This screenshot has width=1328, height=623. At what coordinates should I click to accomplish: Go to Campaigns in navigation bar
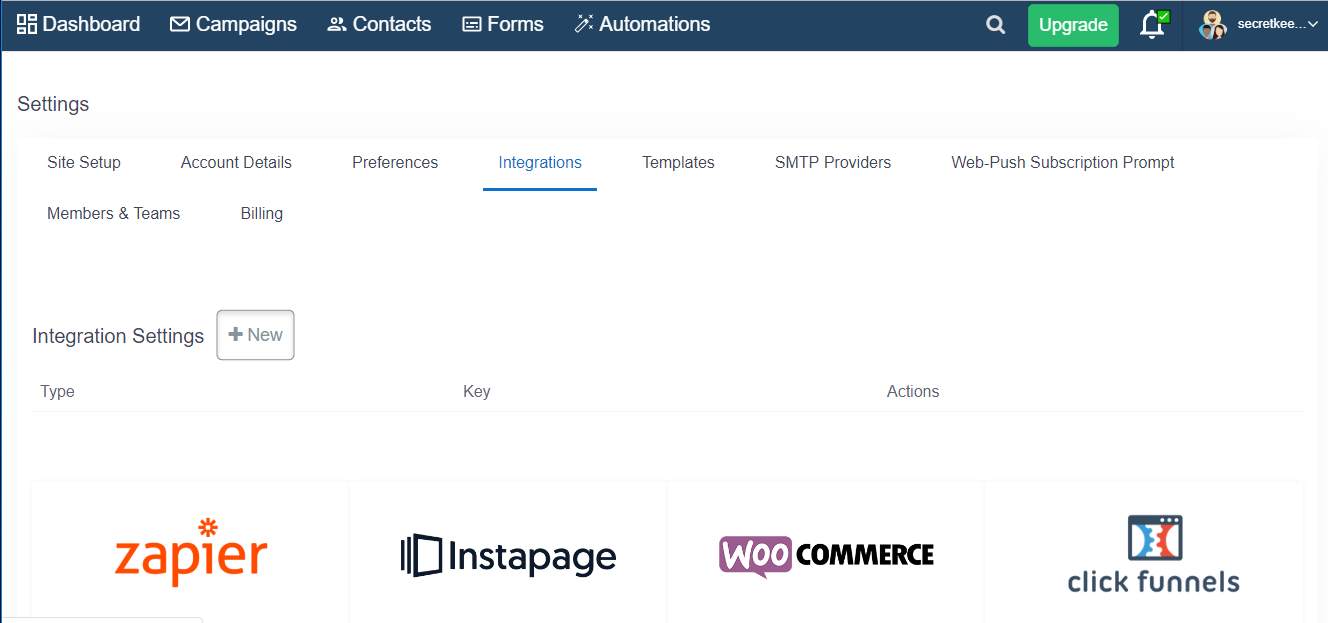pos(233,24)
